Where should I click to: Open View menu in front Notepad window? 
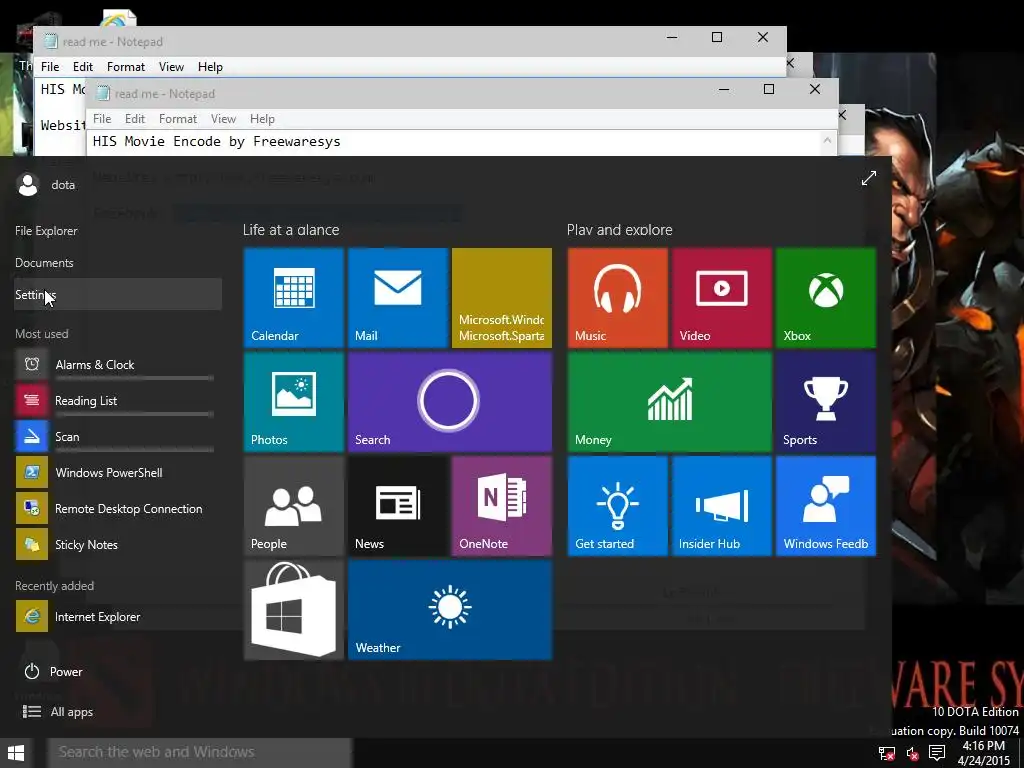223,119
